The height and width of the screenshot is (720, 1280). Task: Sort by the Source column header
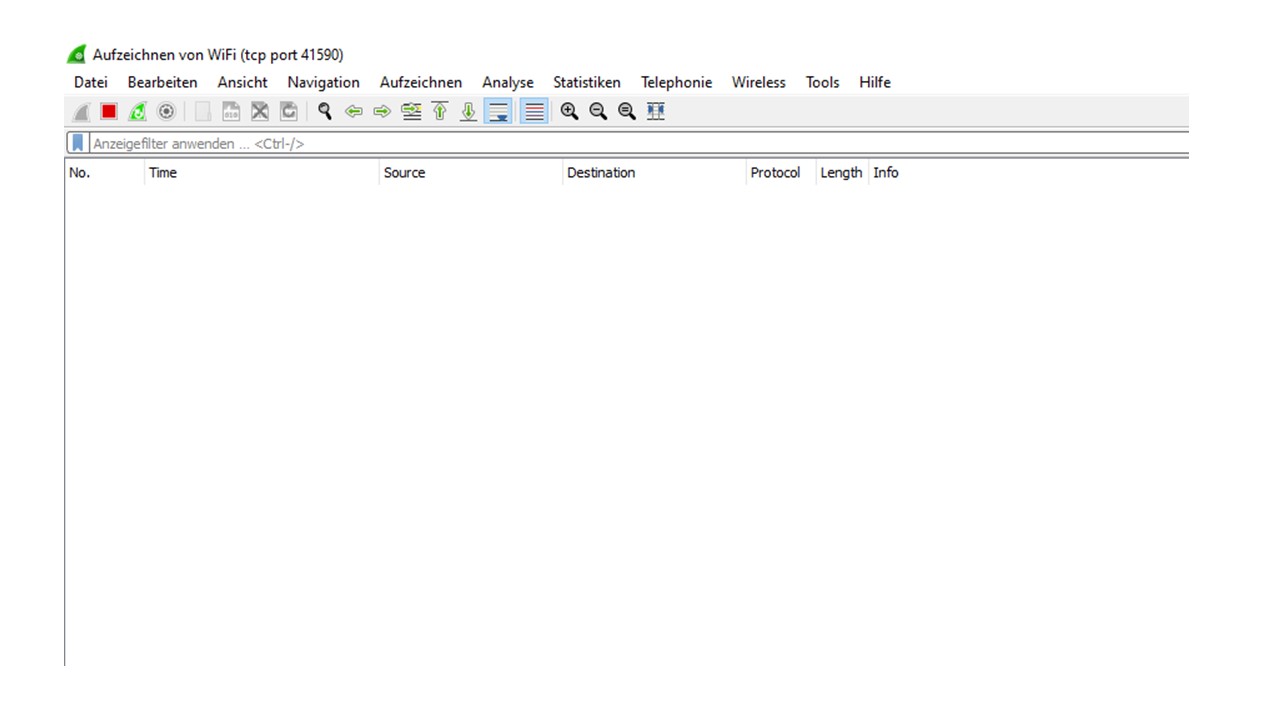[471, 173]
